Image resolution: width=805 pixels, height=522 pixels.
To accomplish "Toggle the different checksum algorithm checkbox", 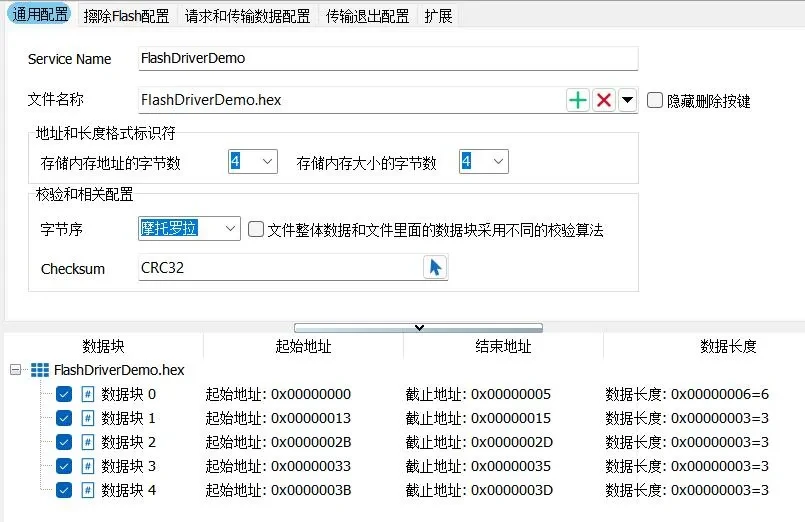I will click(x=256, y=230).
